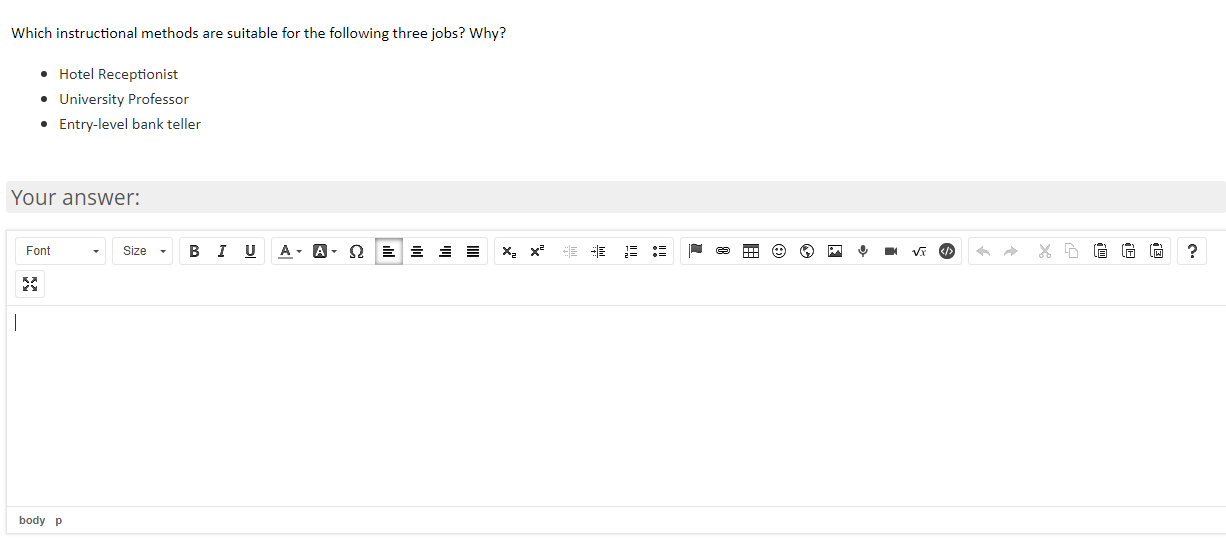Insert a bulleted list
The width and height of the screenshot is (1226, 545).
click(x=659, y=251)
